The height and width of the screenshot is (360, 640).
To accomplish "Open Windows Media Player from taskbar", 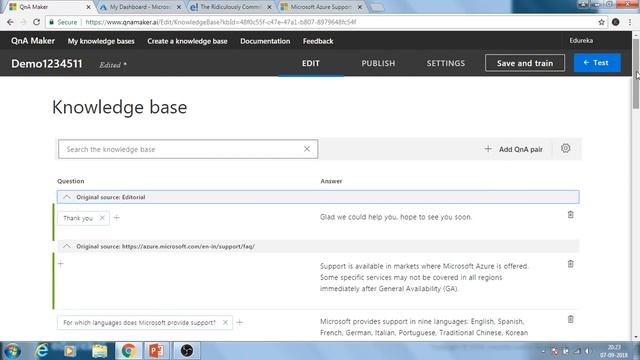I will coord(69,351).
